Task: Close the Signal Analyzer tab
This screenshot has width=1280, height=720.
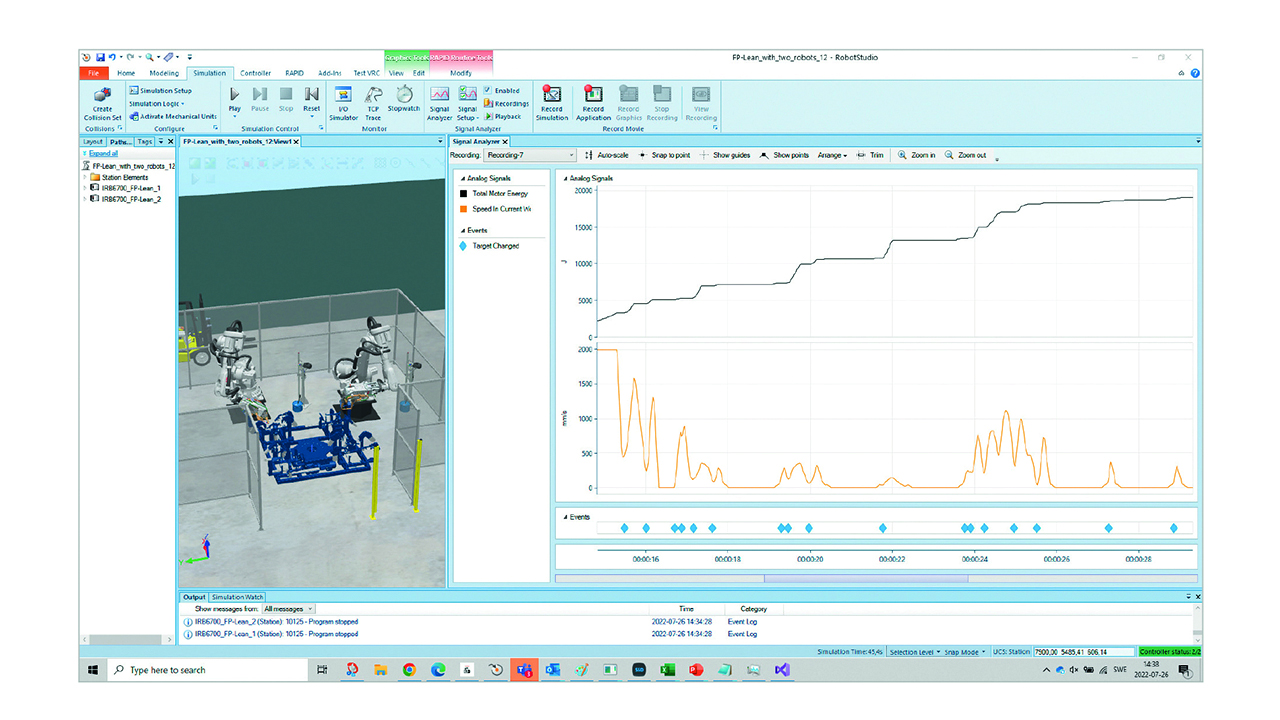Action: tap(507, 142)
